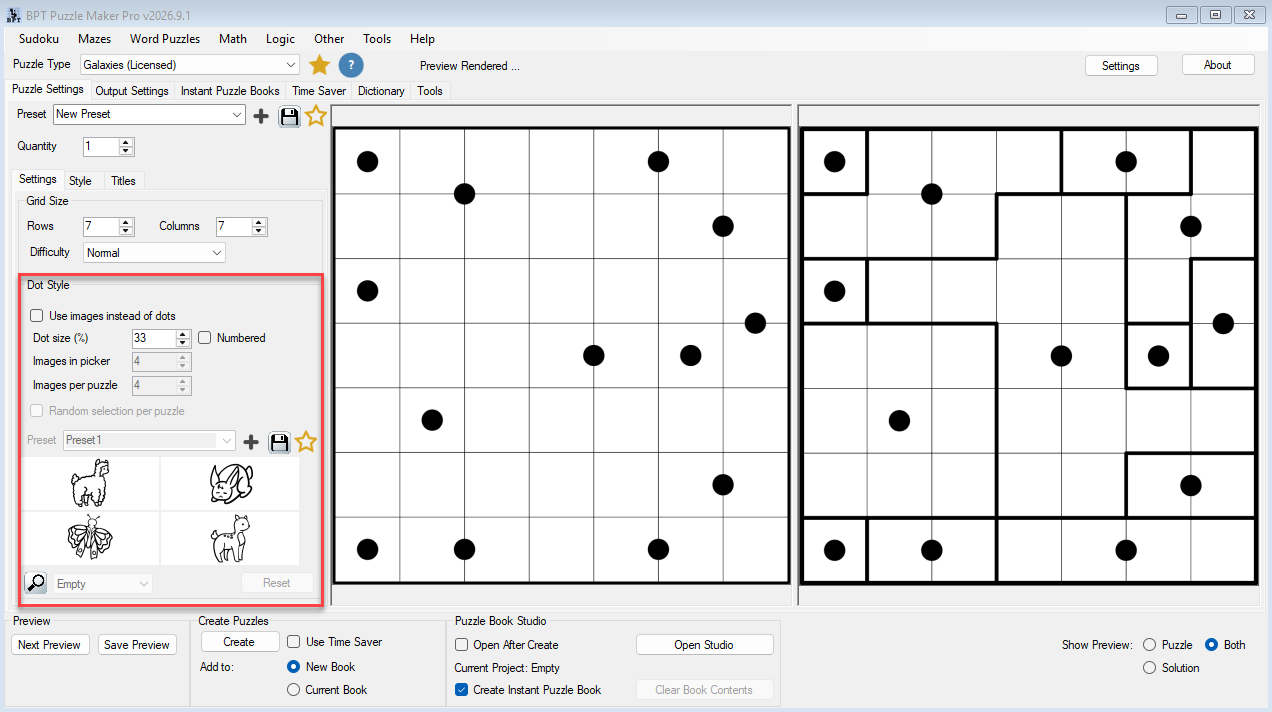Image resolution: width=1272 pixels, height=712 pixels.
Task: Select the Both preview radio option
Action: [x=1212, y=645]
